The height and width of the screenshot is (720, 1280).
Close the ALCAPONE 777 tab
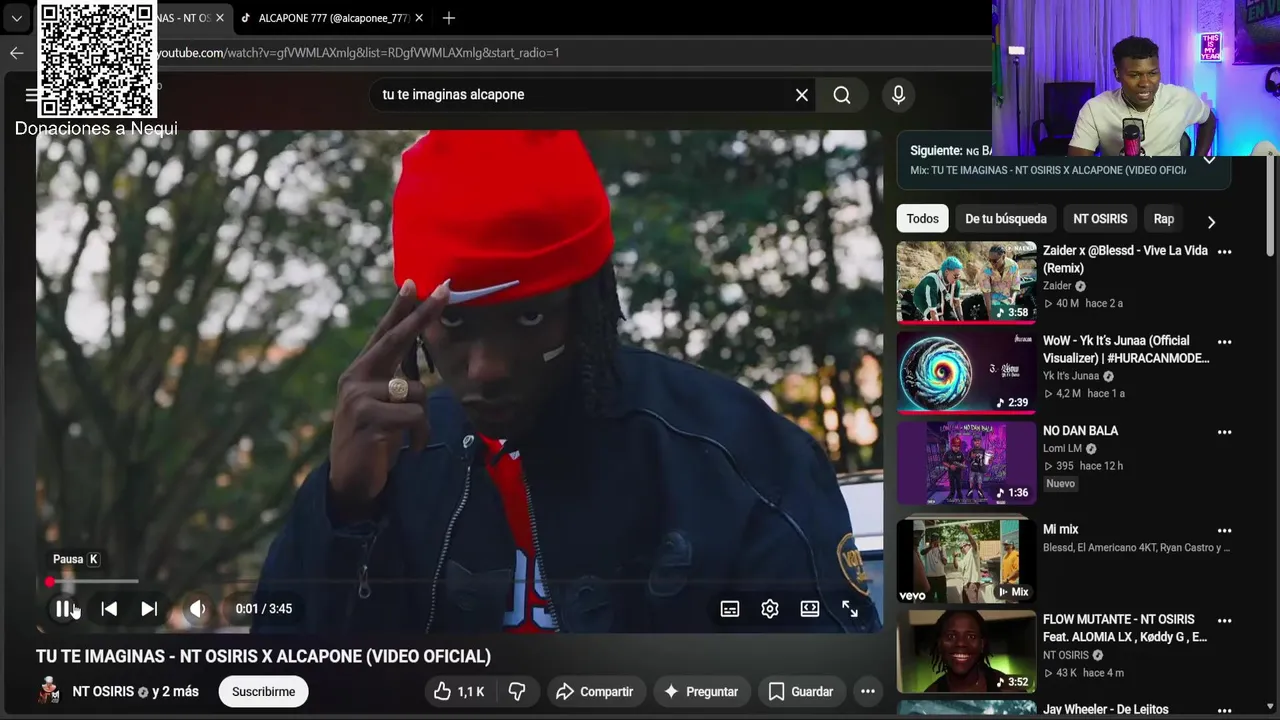pyautogui.click(x=419, y=18)
